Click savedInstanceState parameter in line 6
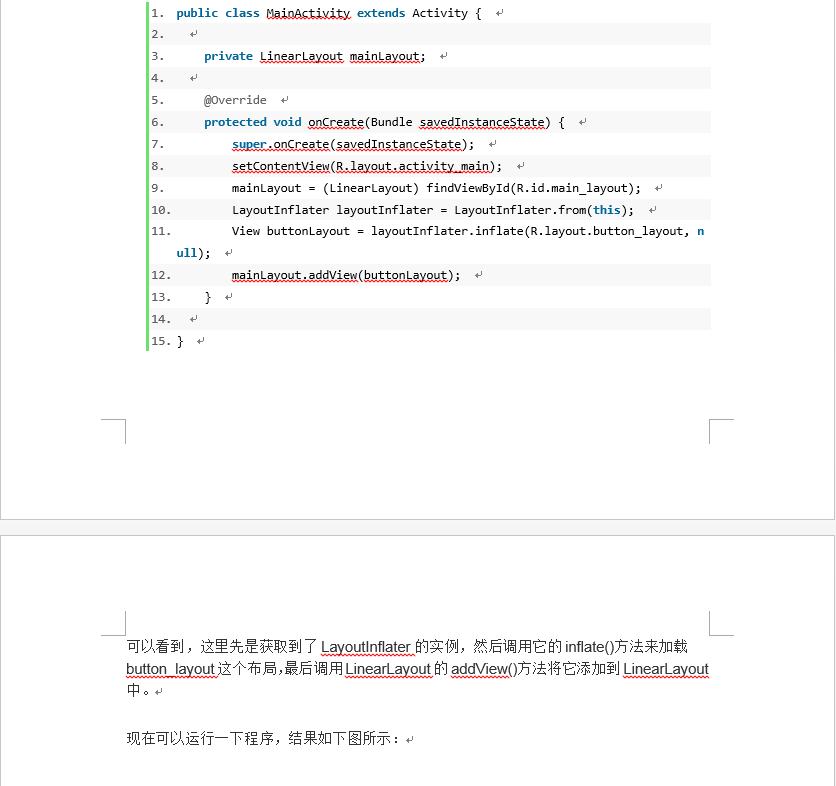Image resolution: width=836 pixels, height=786 pixels. tap(484, 122)
